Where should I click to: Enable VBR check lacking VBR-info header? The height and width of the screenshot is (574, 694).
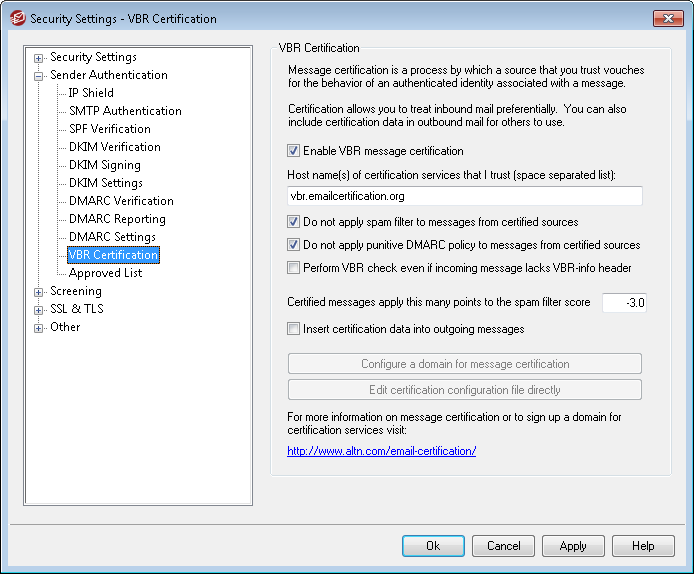(293, 268)
